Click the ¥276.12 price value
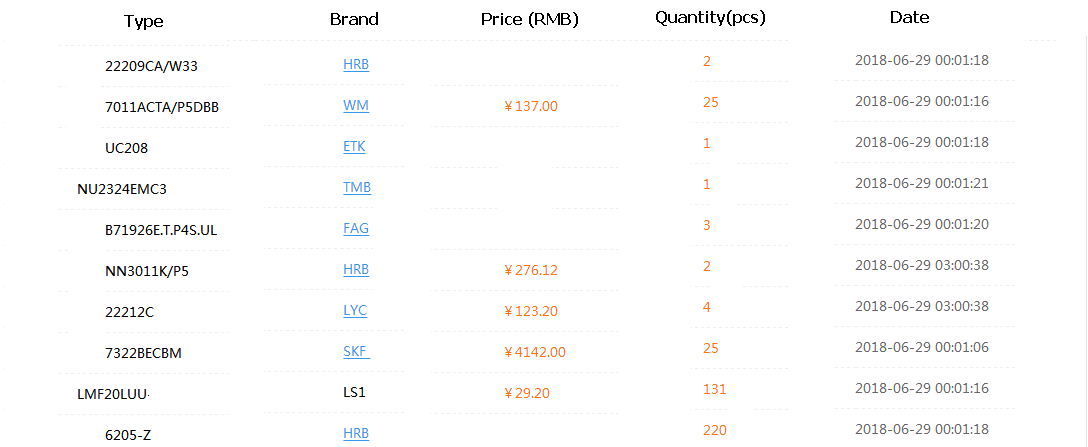 531,270
